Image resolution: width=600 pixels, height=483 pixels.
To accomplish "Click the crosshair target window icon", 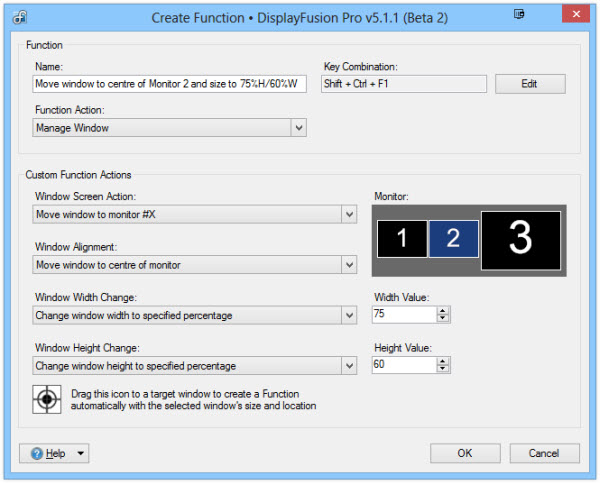I will coord(47,399).
